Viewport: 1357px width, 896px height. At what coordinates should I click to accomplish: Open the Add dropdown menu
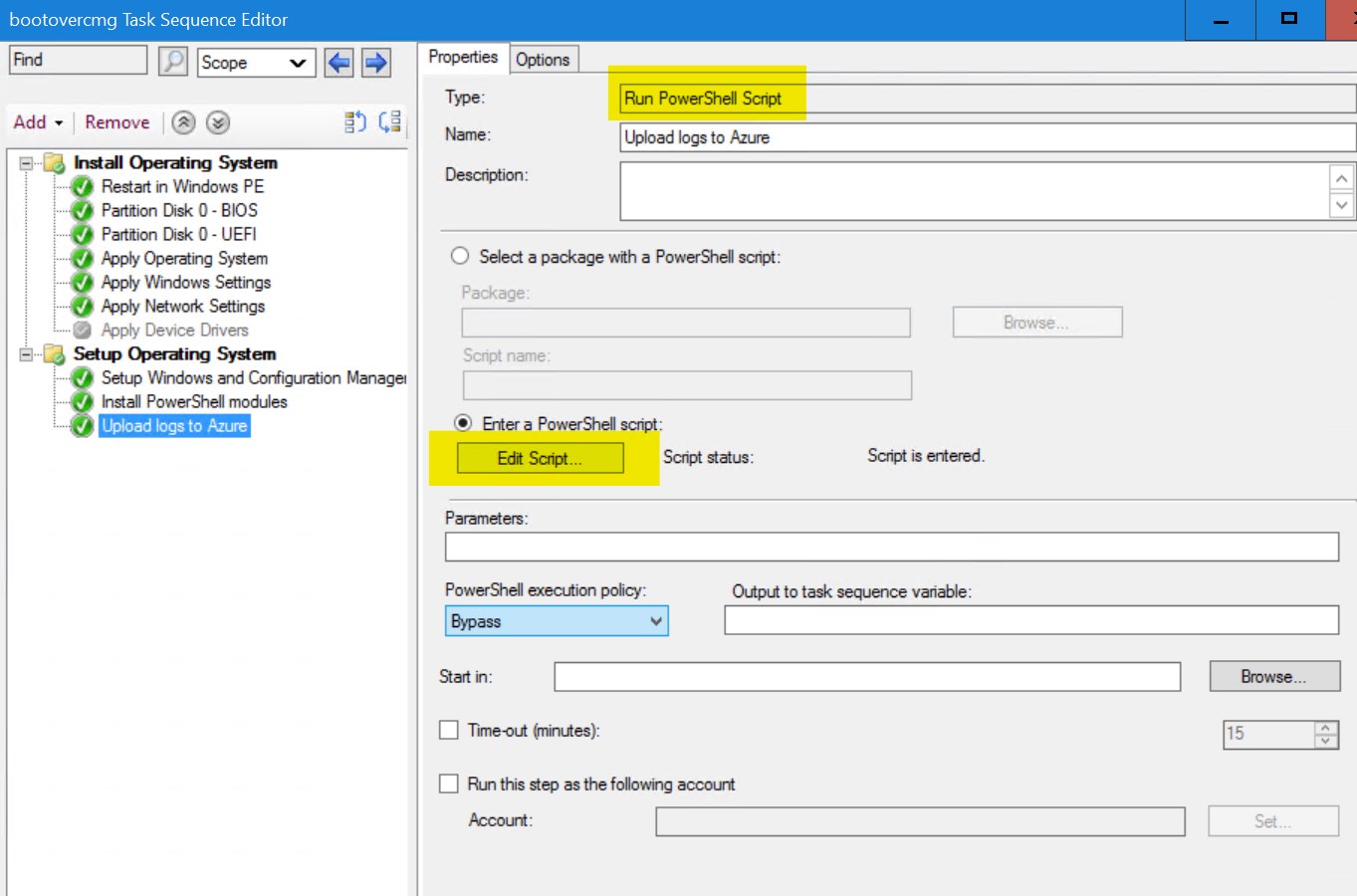click(38, 122)
